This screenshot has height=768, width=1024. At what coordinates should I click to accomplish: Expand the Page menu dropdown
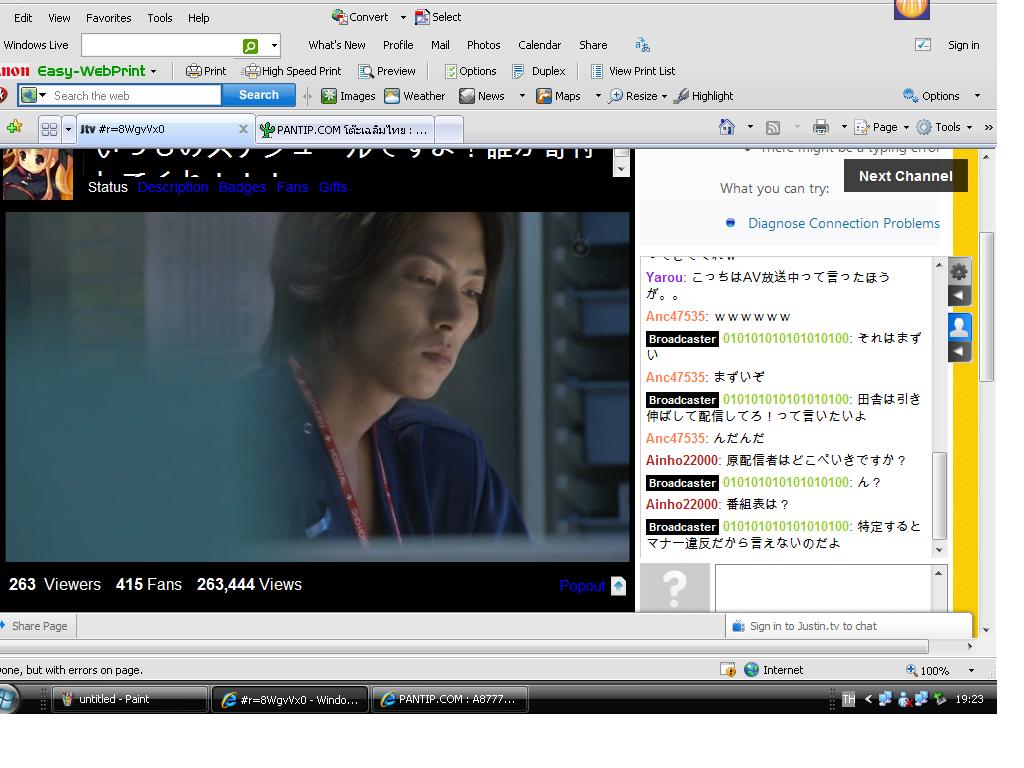(906, 127)
